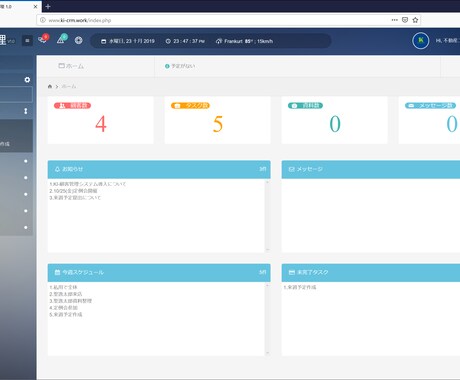Open schedule item 5 in weekly list
460x380 pixels.
click(66, 314)
